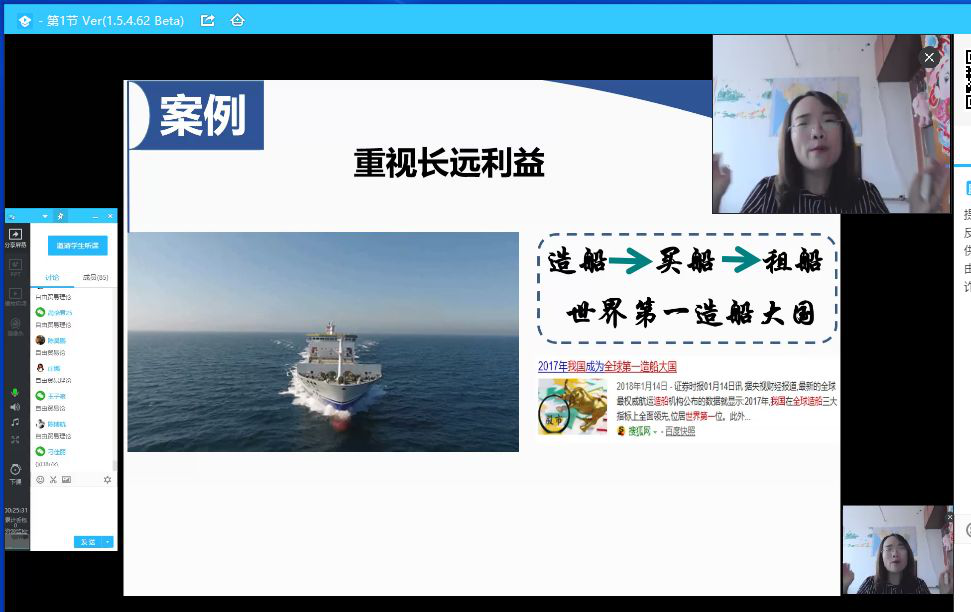Expand the dropdown arrow next to 发送
Viewport: 971px width, 612px height.
[x=108, y=542]
